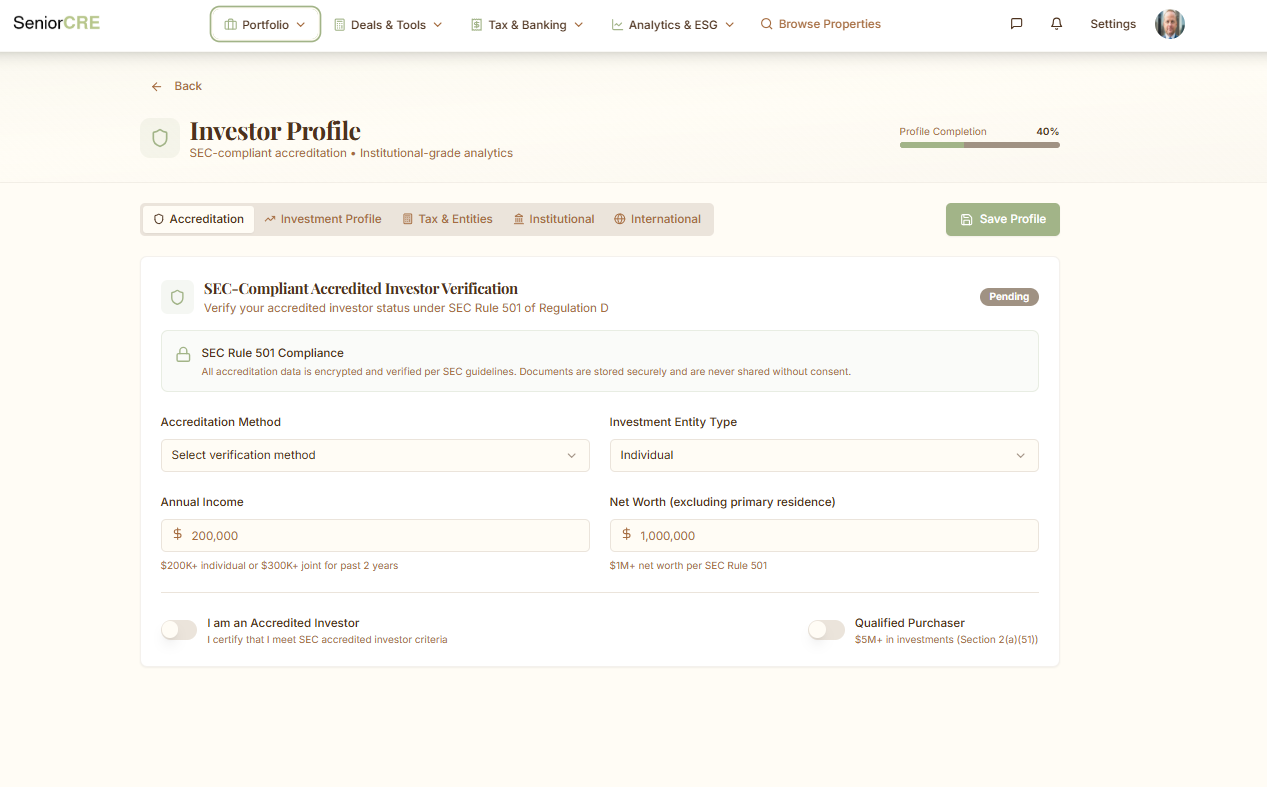Viewport: 1267px width, 787px height.
Task: Open Settings in the top bar
Action: click(x=1113, y=24)
